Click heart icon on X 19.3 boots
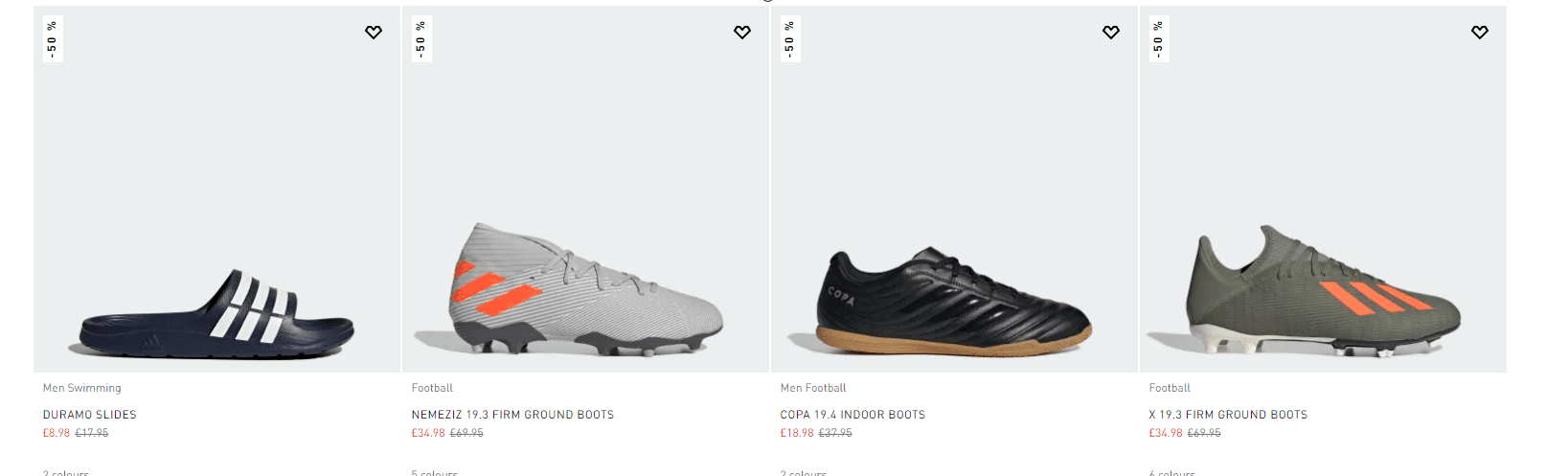The width and height of the screenshot is (1568, 476). [x=1480, y=33]
